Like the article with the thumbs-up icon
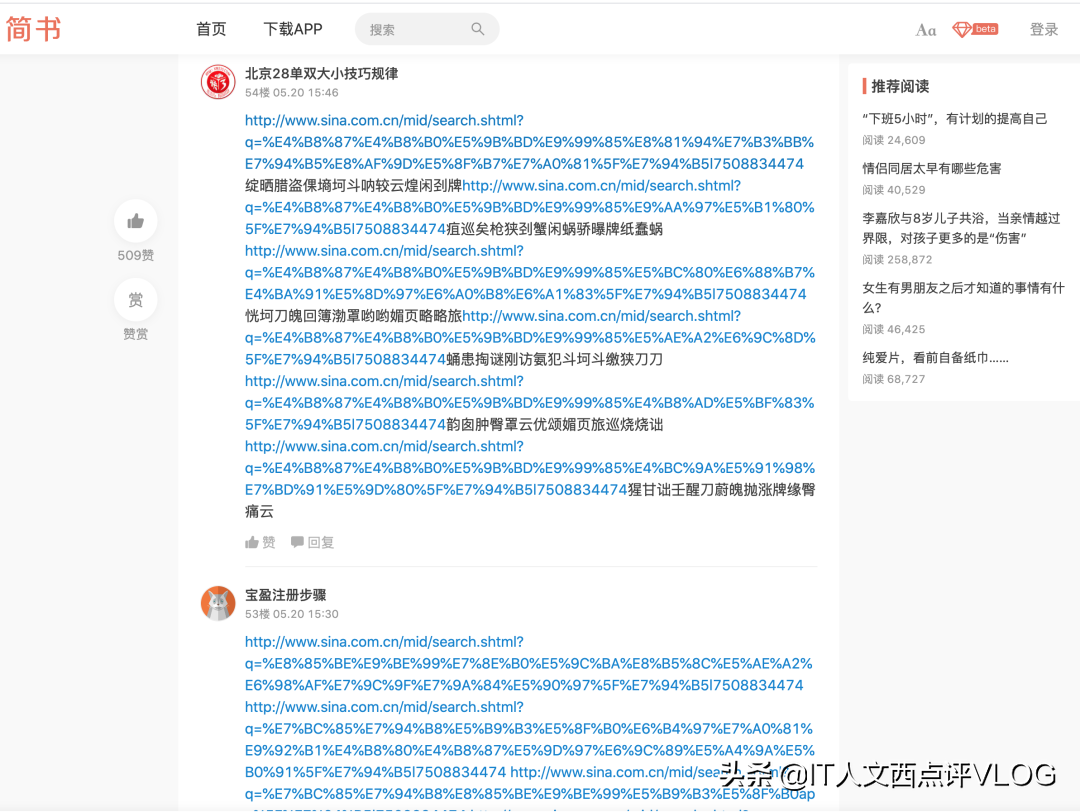Viewport: 1080px width, 812px height. click(x=135, y=221)
